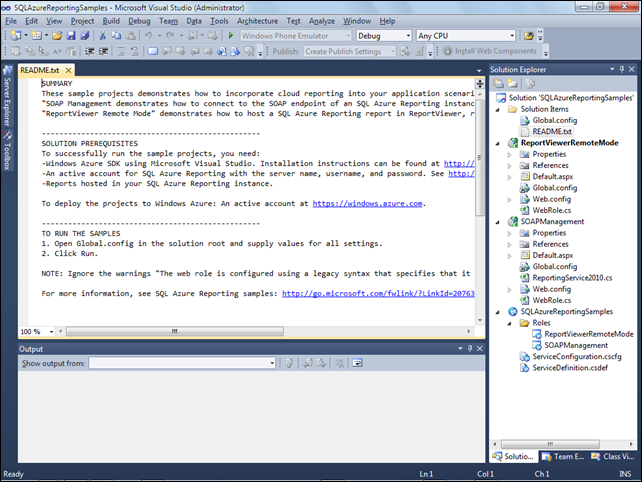Close the README.txt tab
The image size is (642, 482).
coord(68,70)
